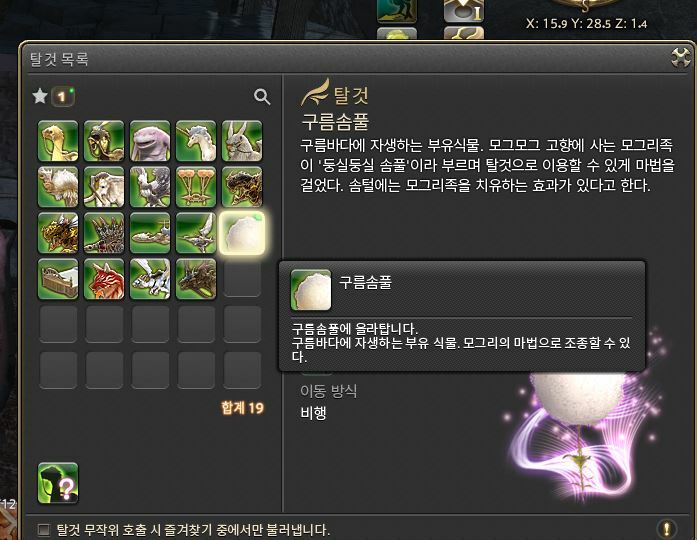Select the white cloud mallow mount icon
This screenshot has height=540, width=697.
(242, 233)
